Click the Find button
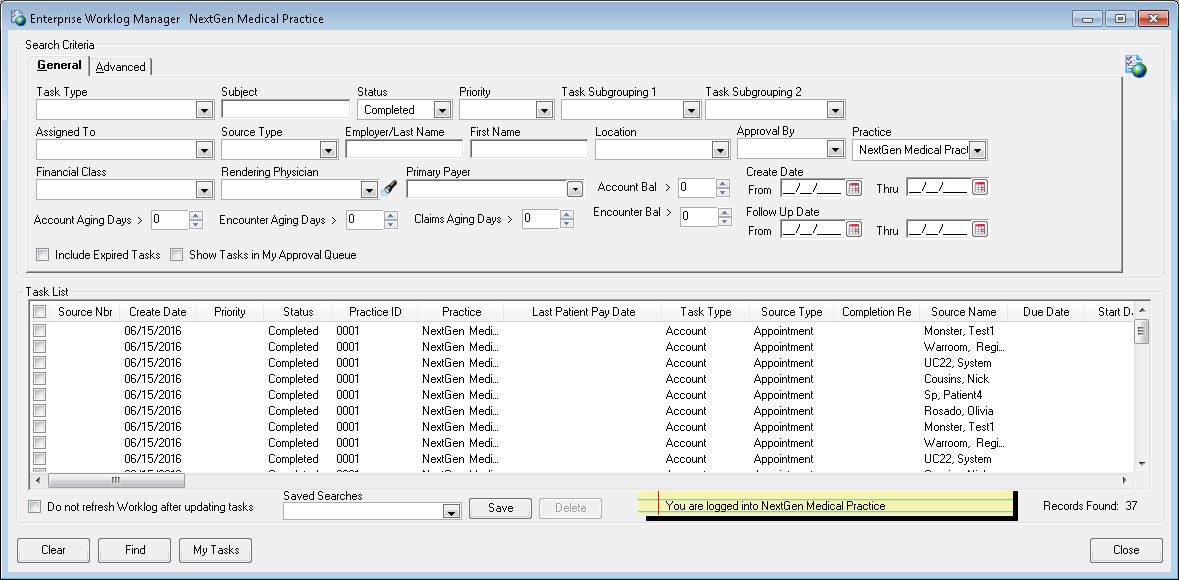The height and width of the screenshot is (580, 1179). click(135, 550)
